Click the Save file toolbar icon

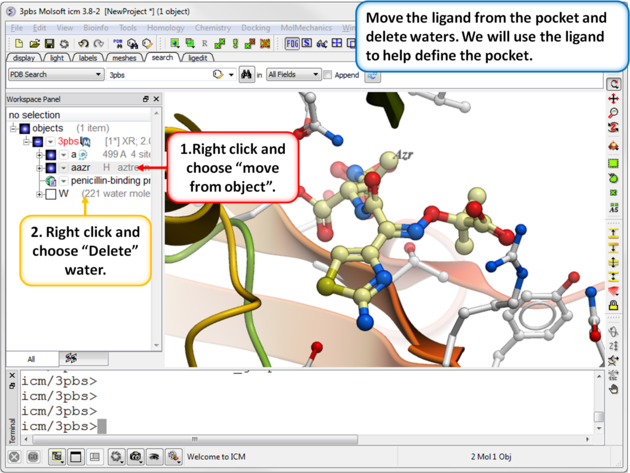pos(49,44)
